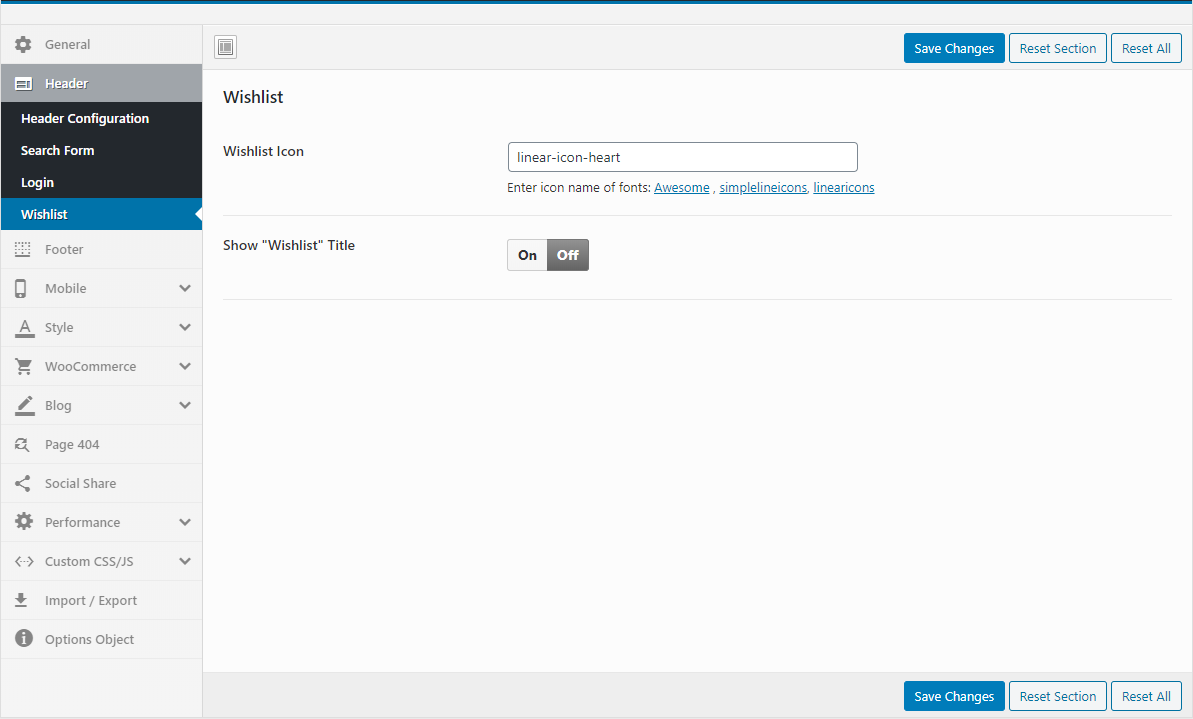Click the Custom CSS/JS code icon
Viewport: 1193px width, 719px height.
pyautogui.click(x=24, y=562)
